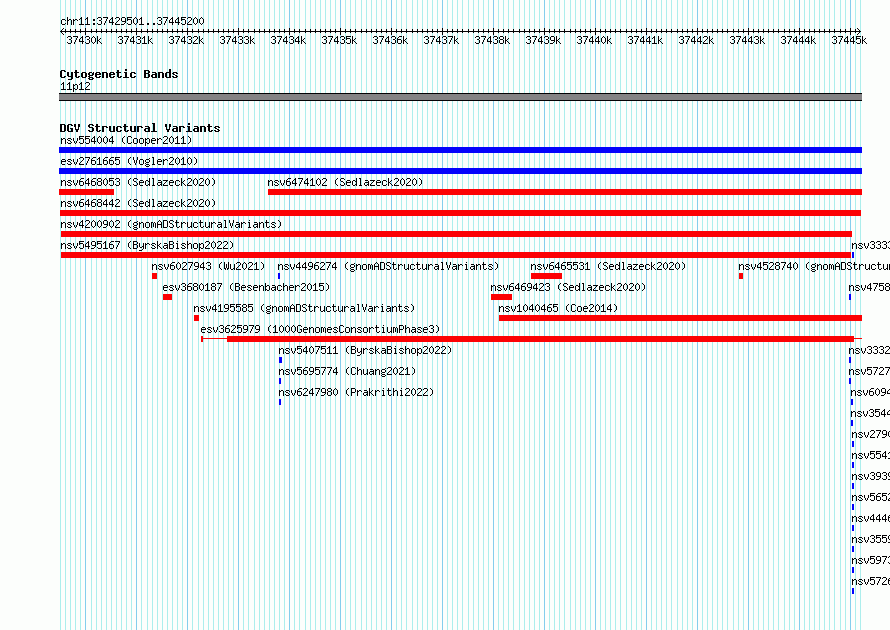The width and height of the screenshot is (890, 630).
Task: Open variant nsv5695774 (Chuang2021) label
Action: click(x=347, y=371)
